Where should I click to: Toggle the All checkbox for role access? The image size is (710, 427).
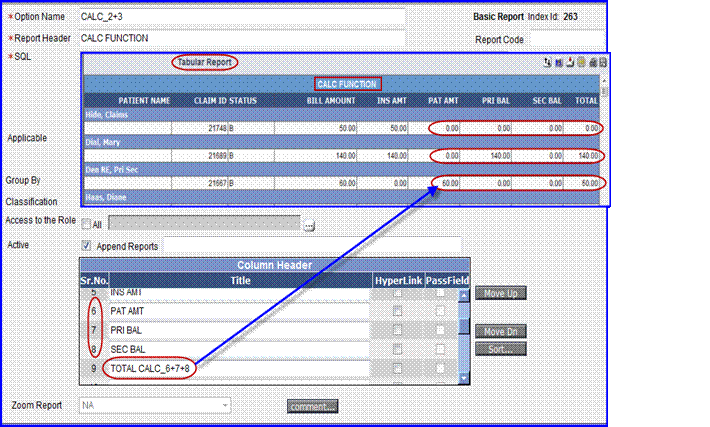point(86,224)
